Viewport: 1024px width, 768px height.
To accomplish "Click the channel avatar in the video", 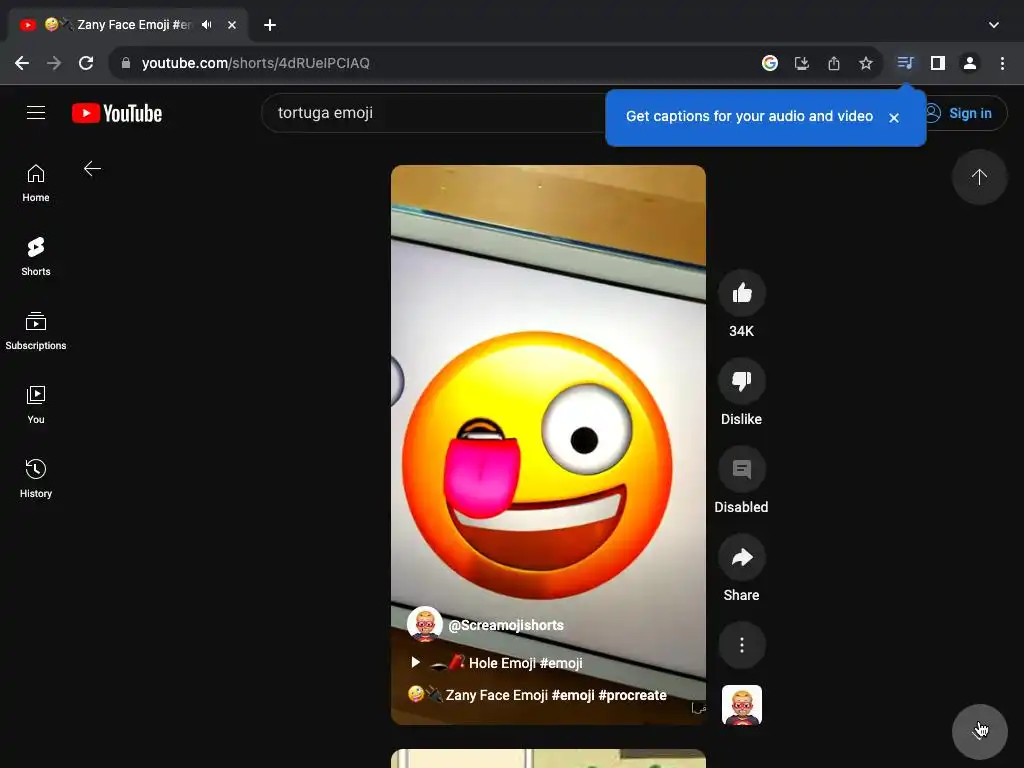I will coord(425,624).
